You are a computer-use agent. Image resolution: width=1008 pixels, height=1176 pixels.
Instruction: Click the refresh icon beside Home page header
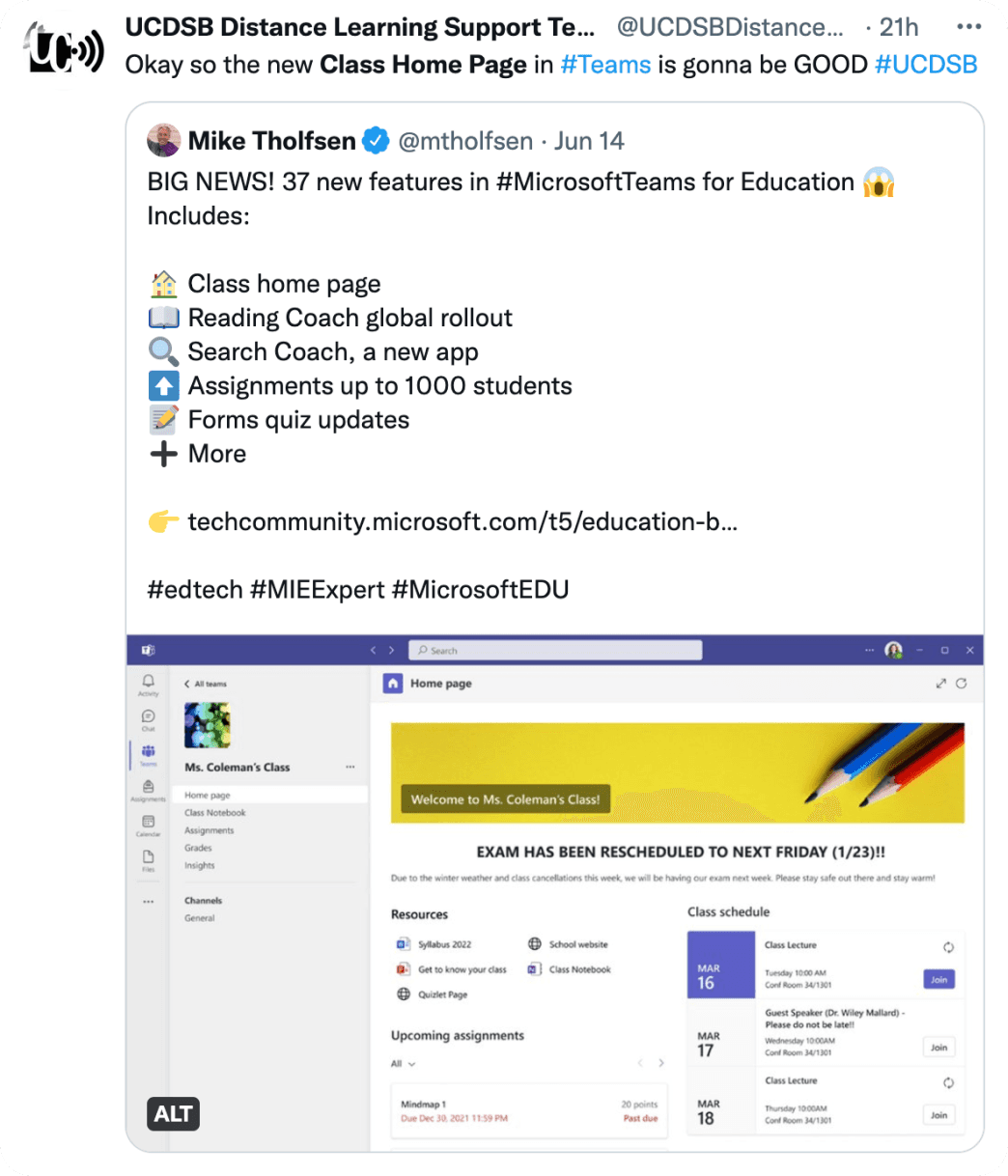962,684
